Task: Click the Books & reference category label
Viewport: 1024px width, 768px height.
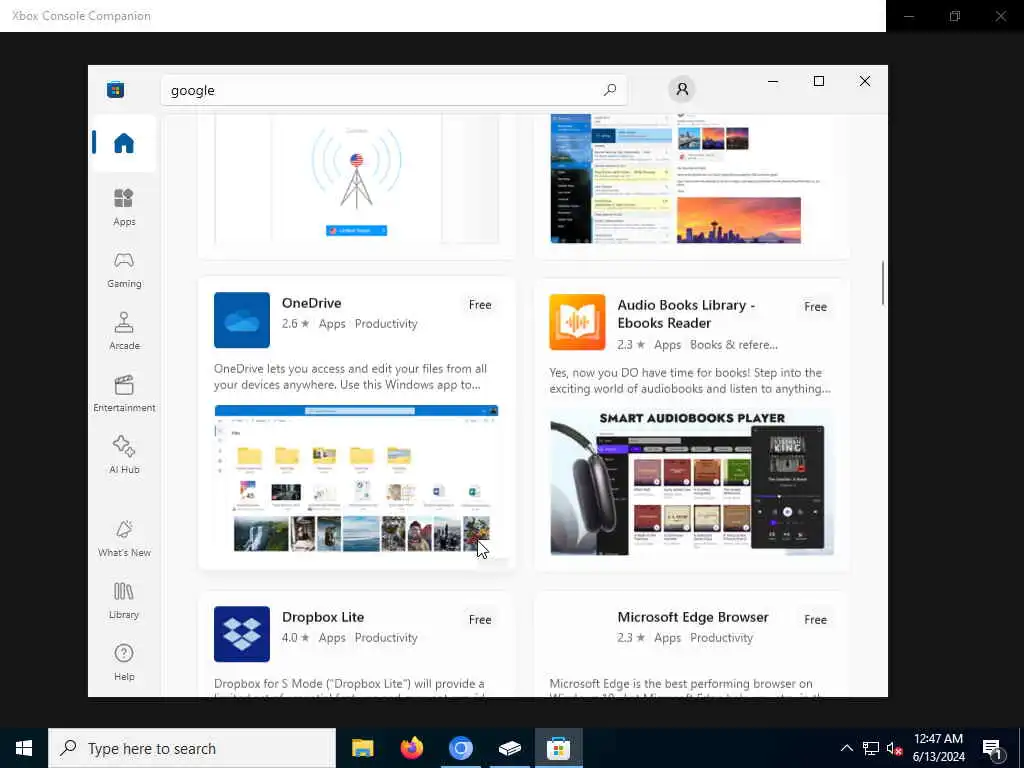Action: tap(734, 345)
